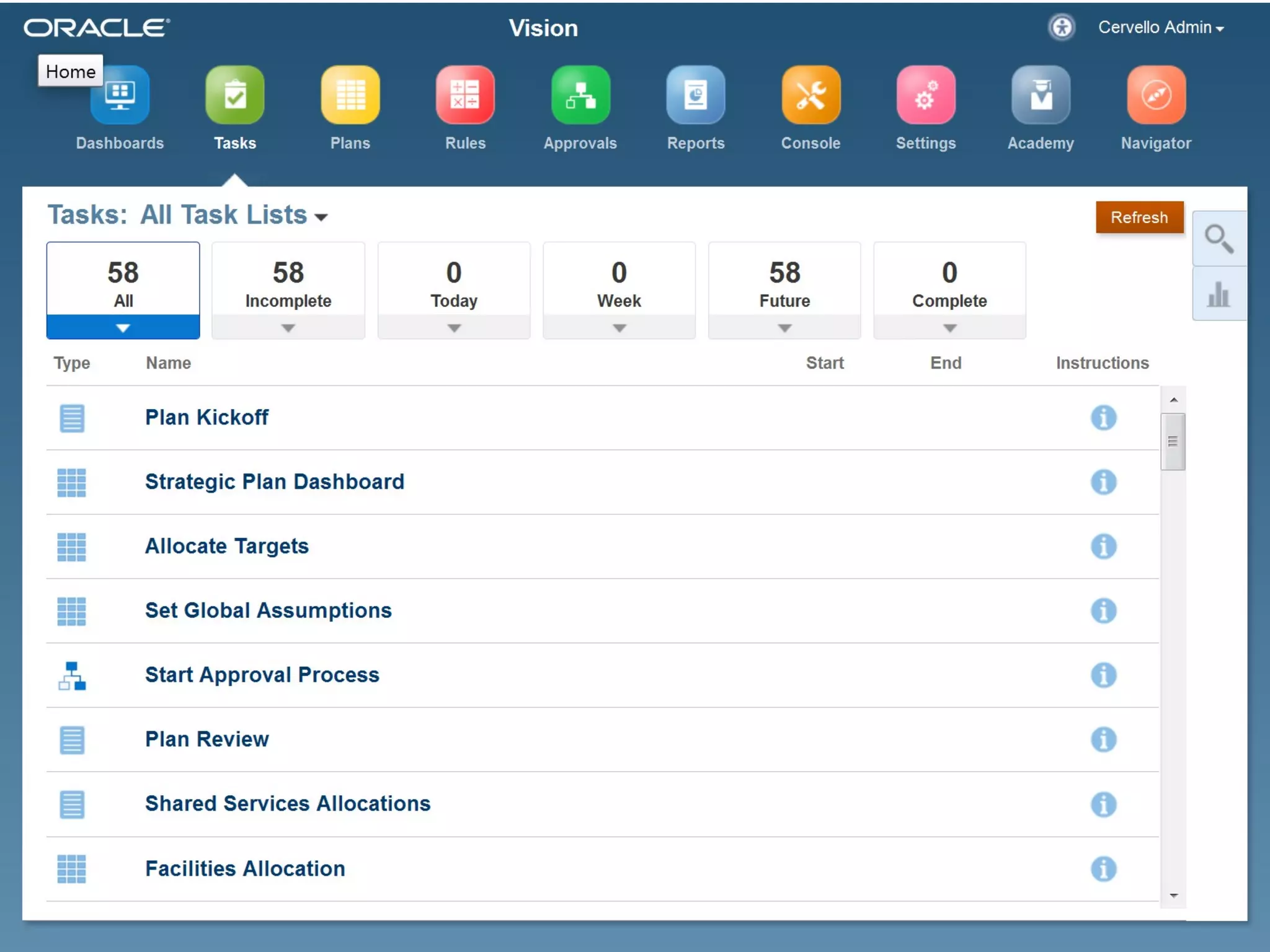
Task: Open the bar chart side panel icon
Action: 1219,294
